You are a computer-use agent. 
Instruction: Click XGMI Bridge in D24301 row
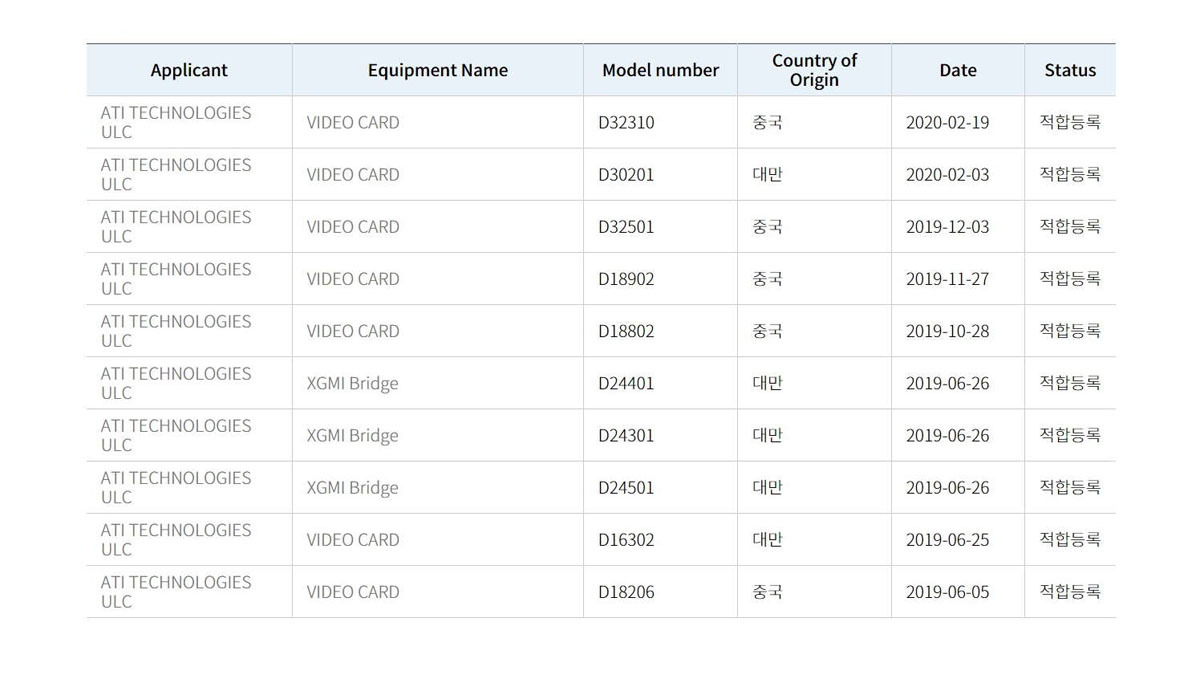pyautogui.click(x=352, y=435)
